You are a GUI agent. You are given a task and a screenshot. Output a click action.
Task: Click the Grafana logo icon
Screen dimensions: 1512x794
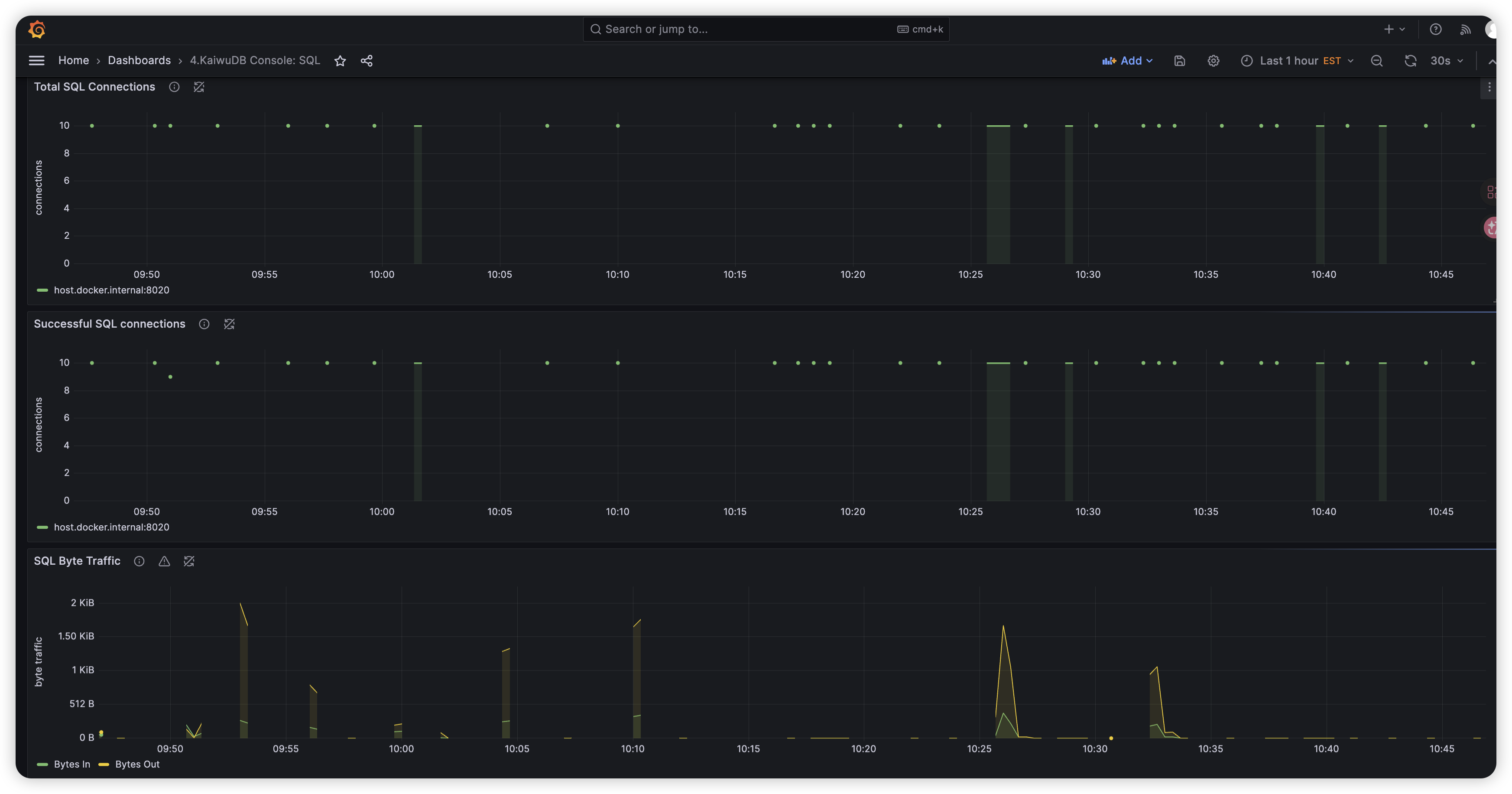pyautogui.click(x=37, y=29)
